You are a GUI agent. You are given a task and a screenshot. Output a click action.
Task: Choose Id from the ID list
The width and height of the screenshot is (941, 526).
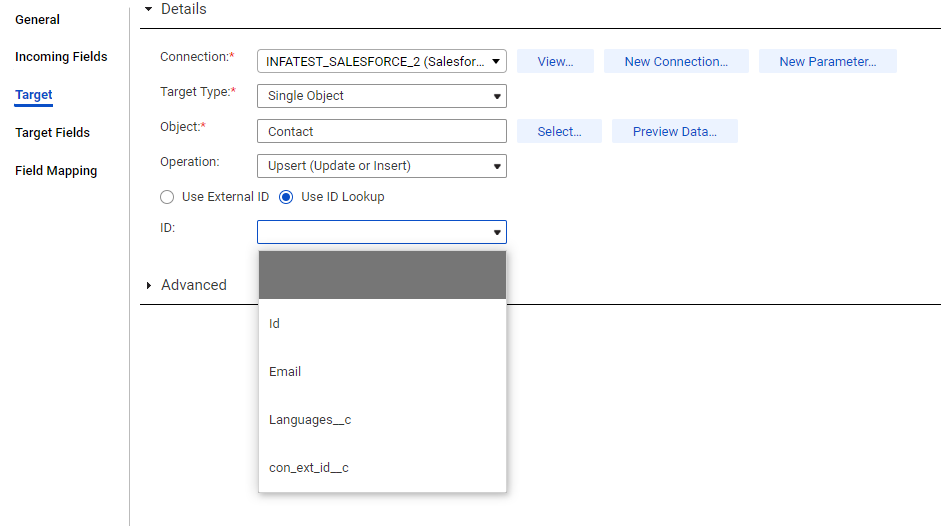[382, 324]
